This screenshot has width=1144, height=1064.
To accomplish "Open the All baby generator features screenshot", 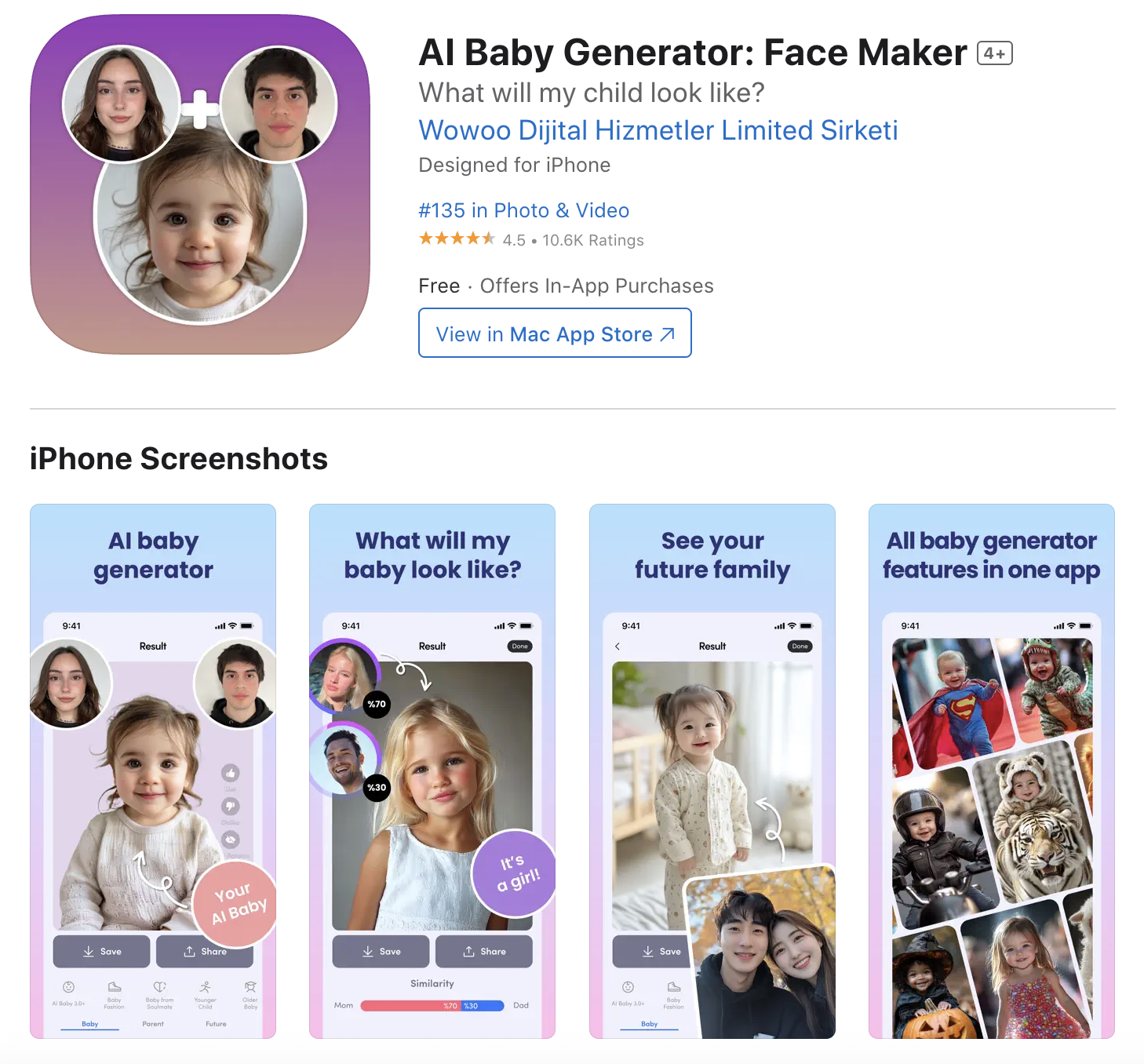I will pyautogui.click(x=991, y=771).
